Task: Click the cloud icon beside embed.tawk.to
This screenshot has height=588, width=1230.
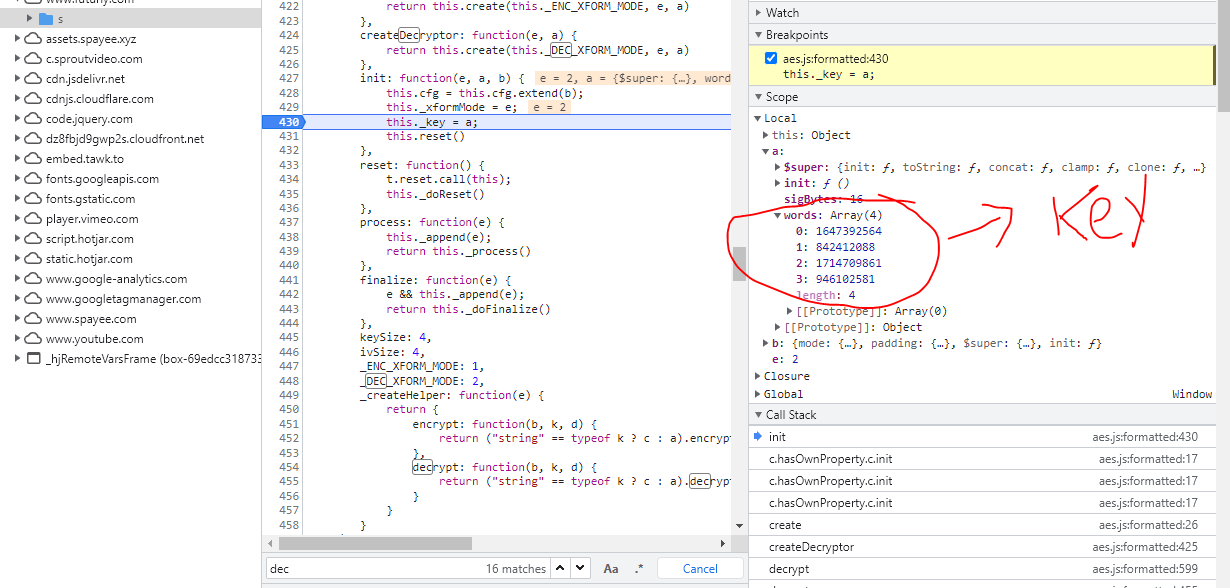Action: pos(34,159)
